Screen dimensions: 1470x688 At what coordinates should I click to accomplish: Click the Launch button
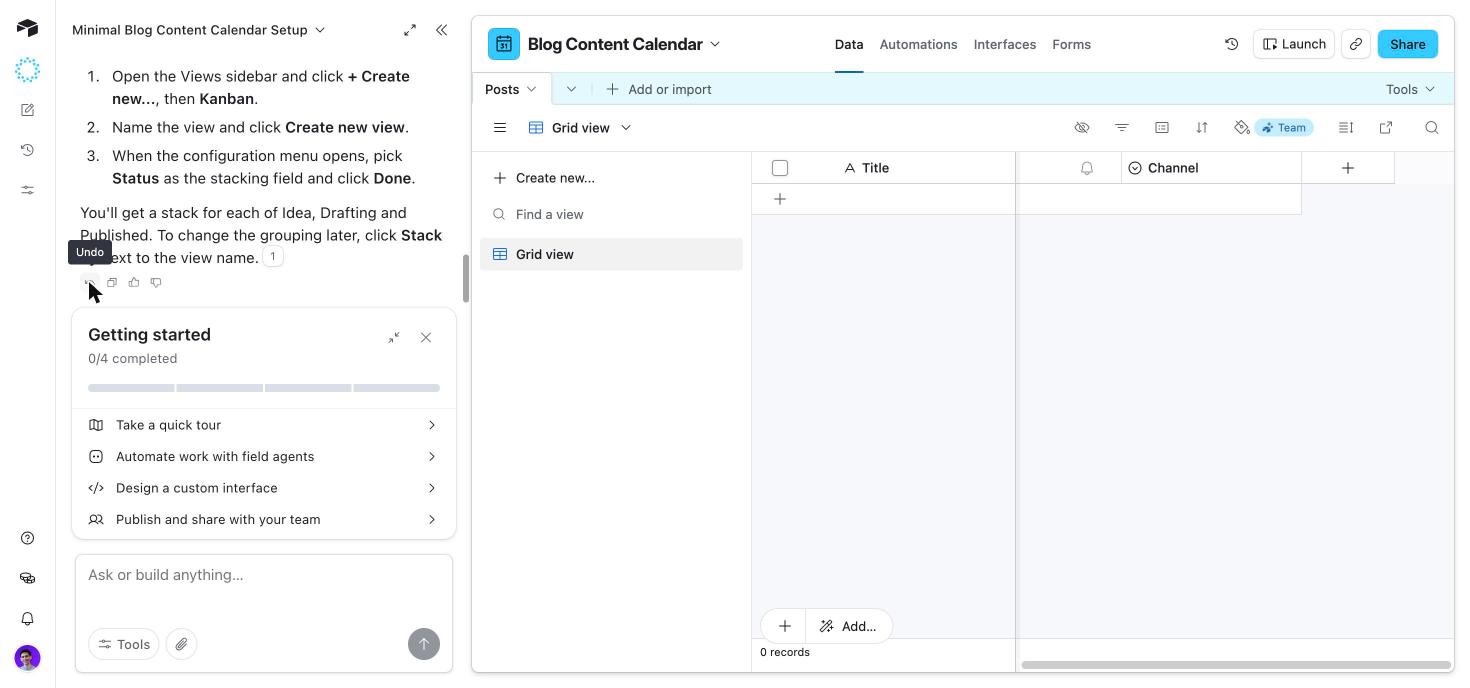[1294, 44]
